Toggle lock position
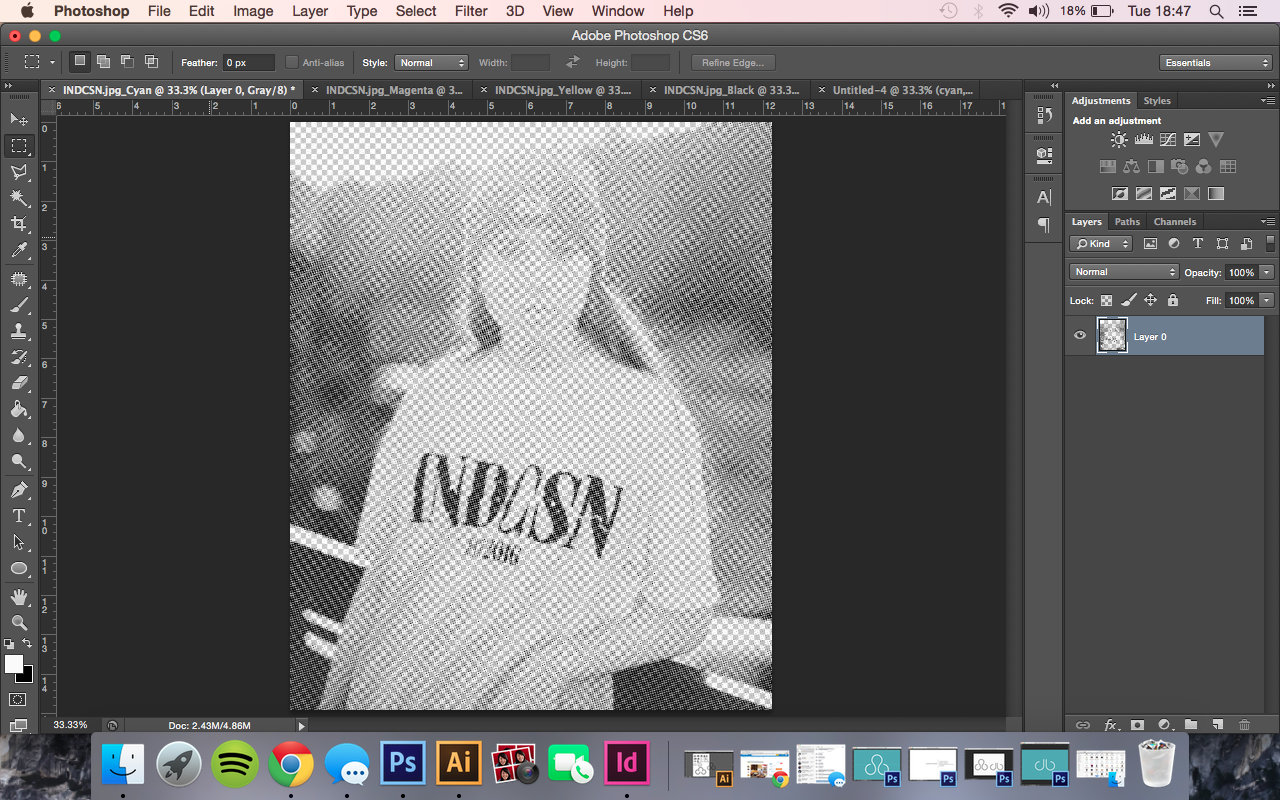Screen dimensions: 1280x800 click(1150, 300)
